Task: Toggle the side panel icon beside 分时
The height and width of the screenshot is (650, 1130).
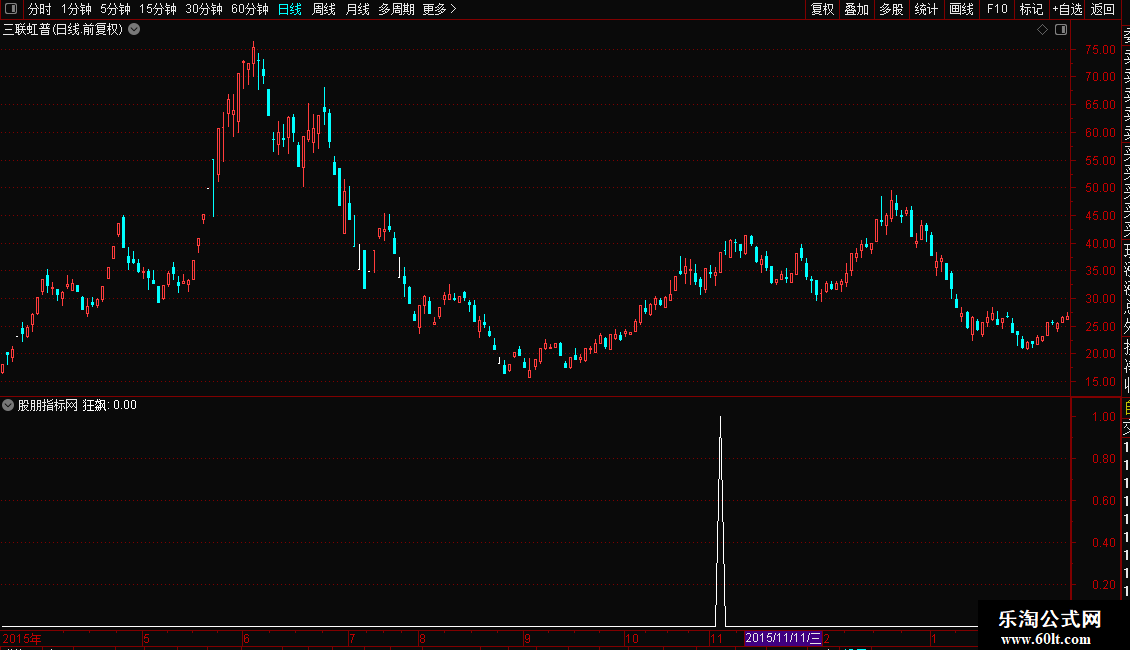Action: click(11, 9)
